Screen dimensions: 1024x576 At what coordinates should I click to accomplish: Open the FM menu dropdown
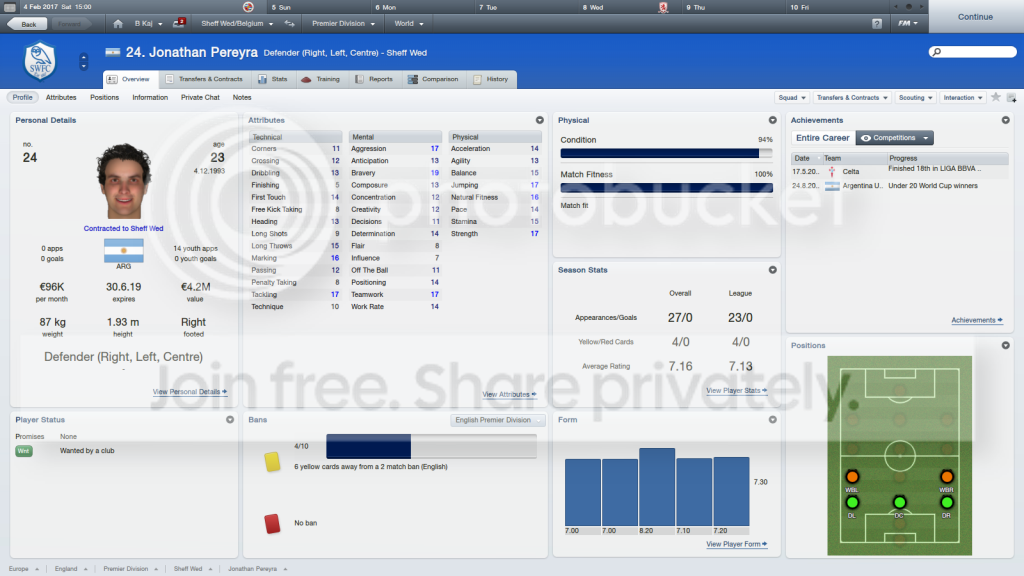pos(907,24)
